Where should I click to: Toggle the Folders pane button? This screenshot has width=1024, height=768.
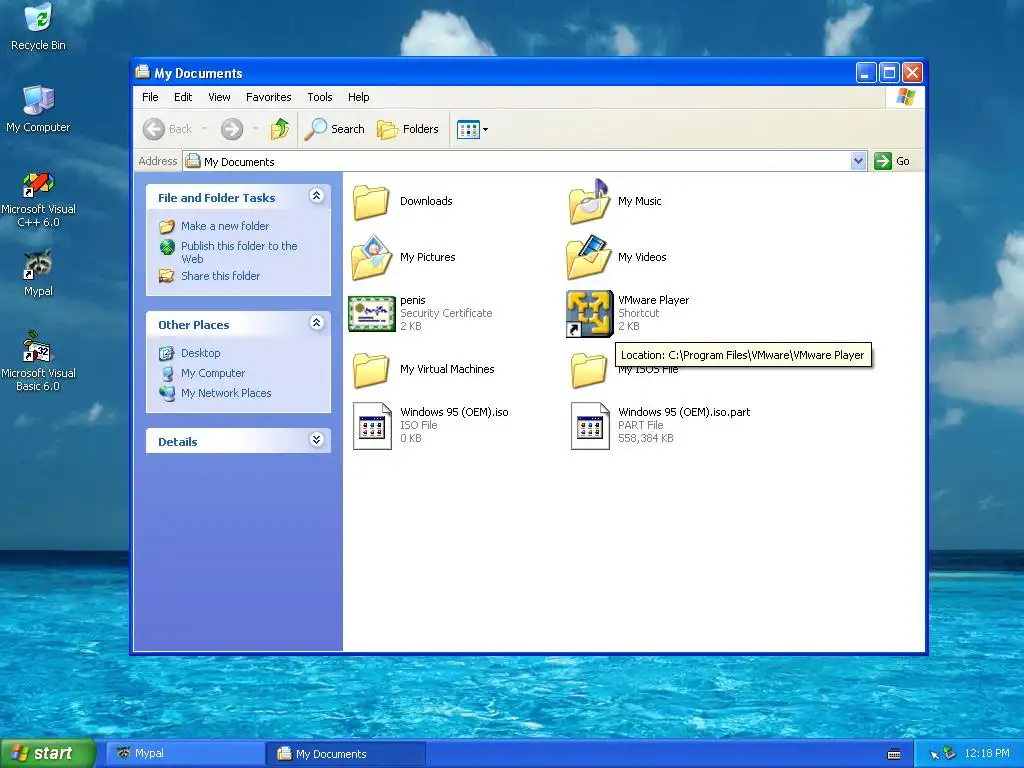tap(408, 129)
